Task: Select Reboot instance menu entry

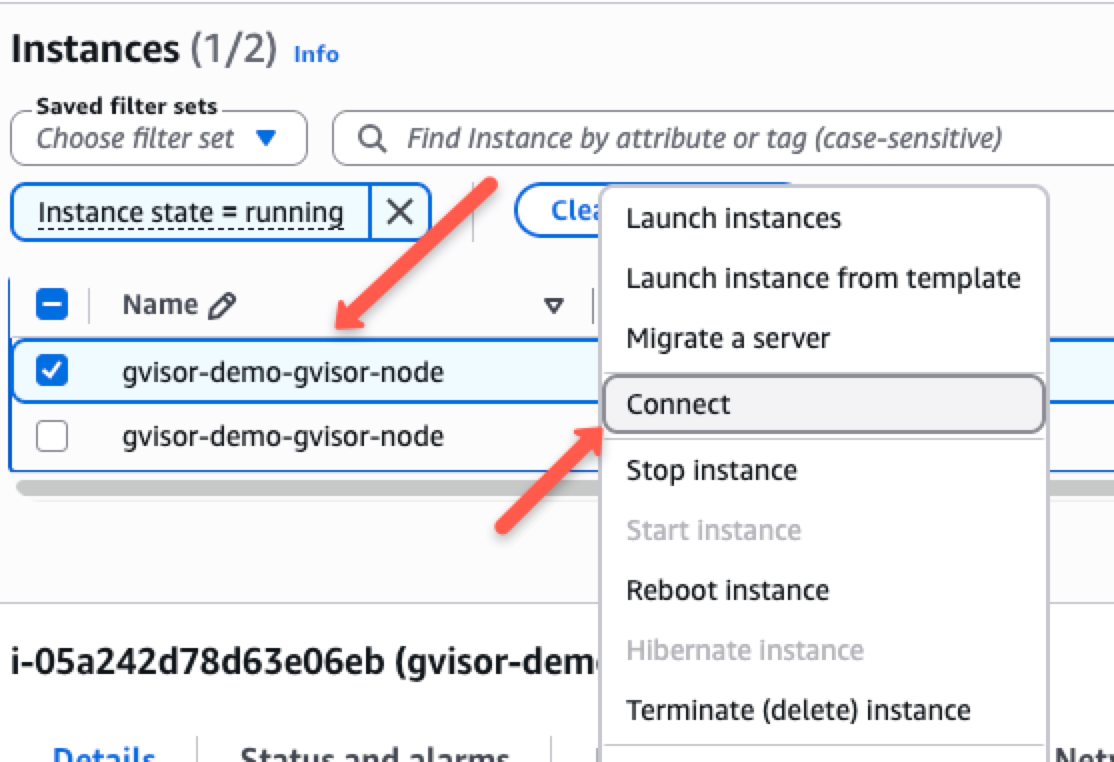Action: [728, 590]
